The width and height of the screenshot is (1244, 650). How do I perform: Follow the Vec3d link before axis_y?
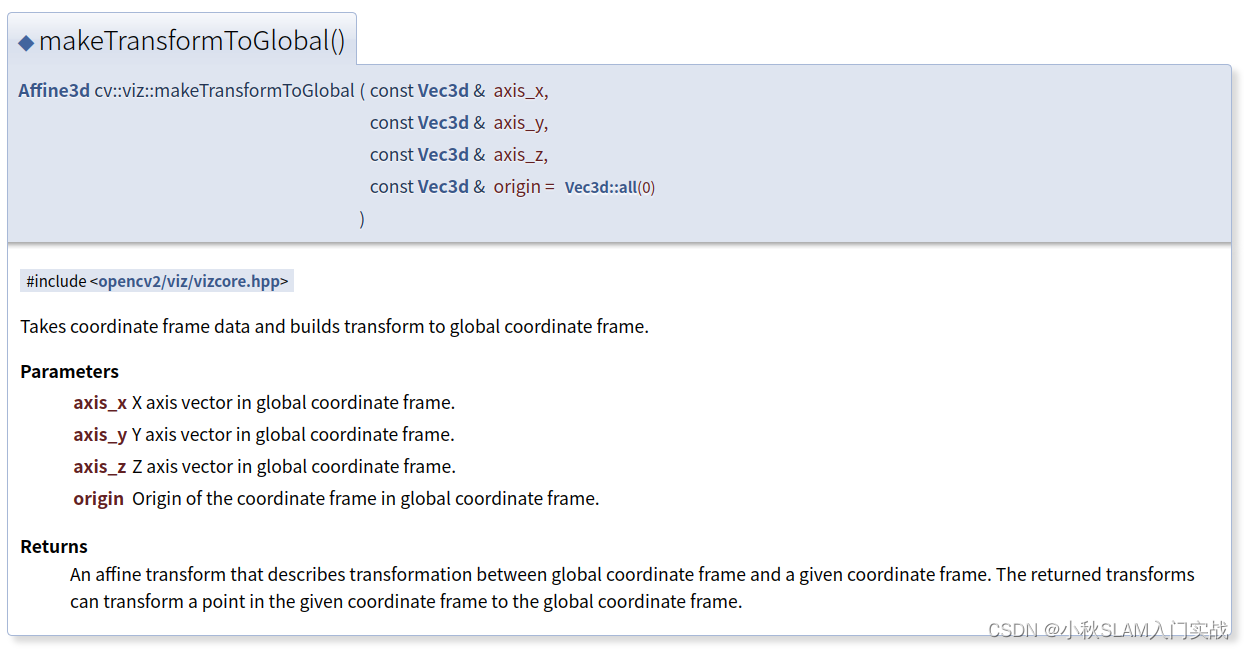tap(443, 122)
